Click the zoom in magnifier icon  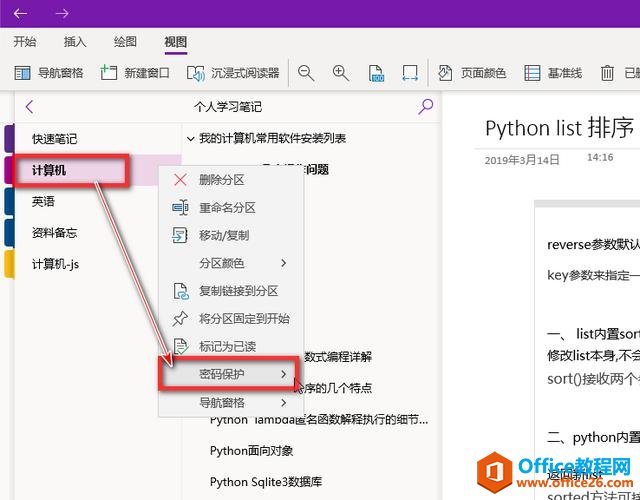340,73
